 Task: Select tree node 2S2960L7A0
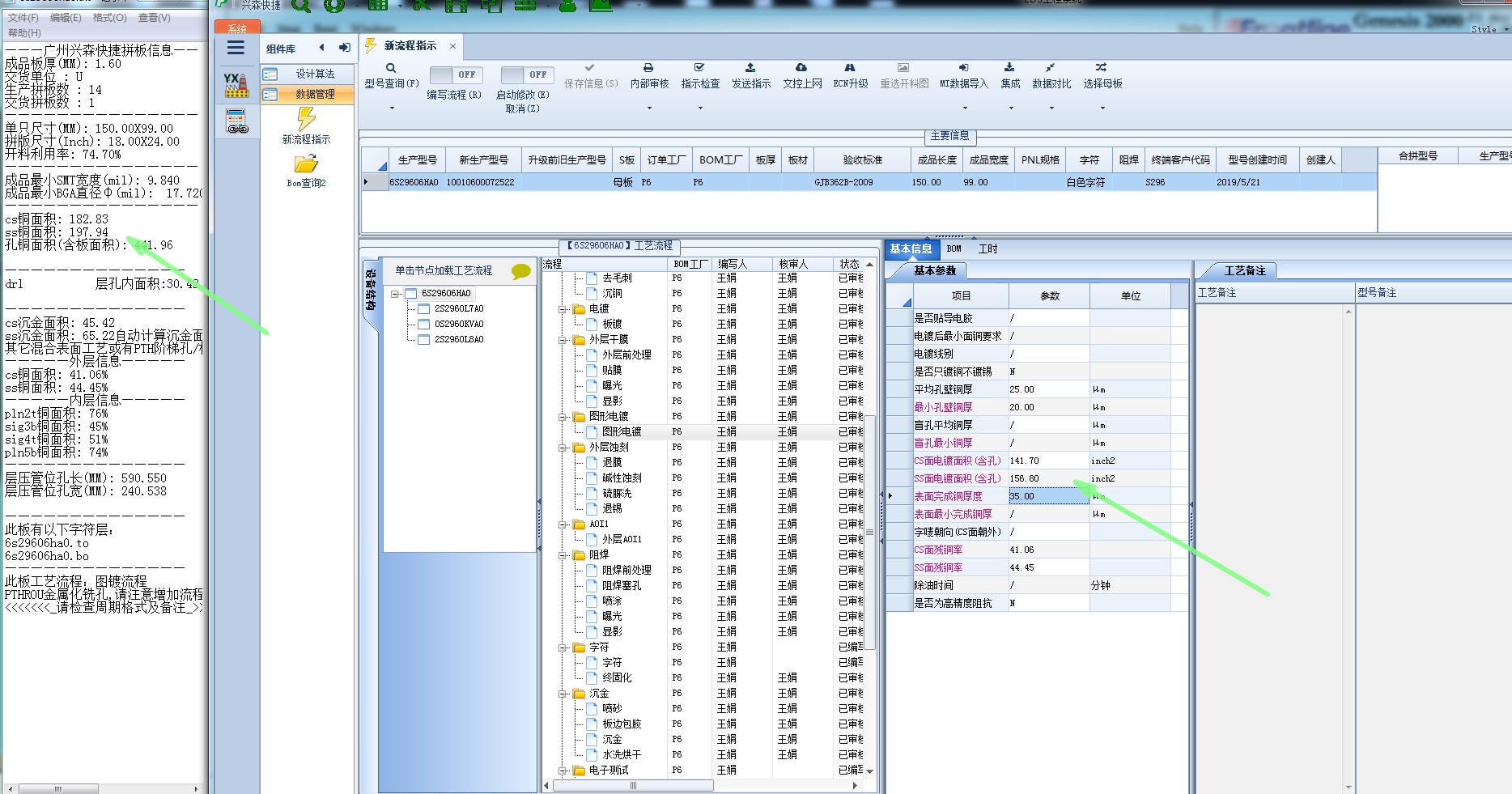pos(459,309)
